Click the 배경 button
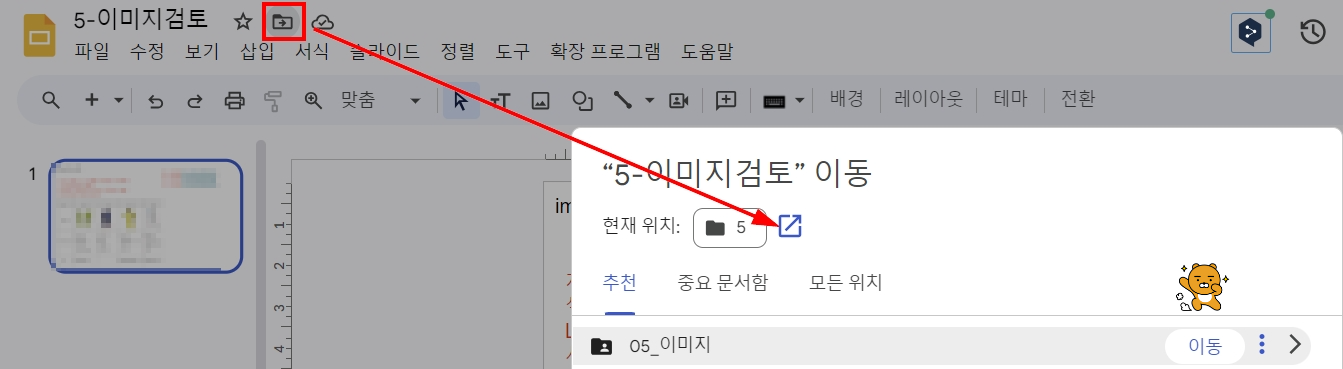Viewport: 1343px width, 369px height. point(847,100)
